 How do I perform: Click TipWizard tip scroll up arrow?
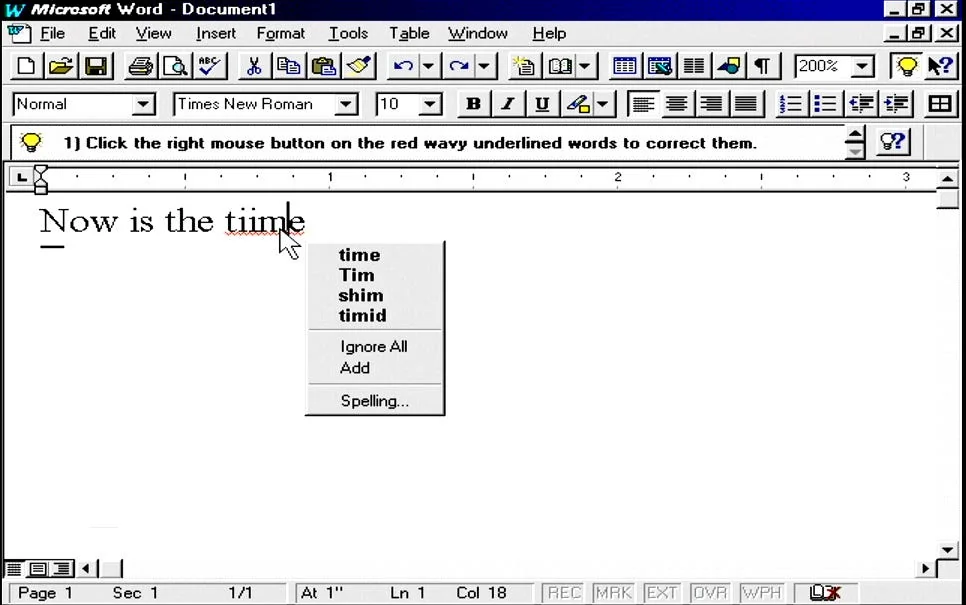click(x=854, y=135)
